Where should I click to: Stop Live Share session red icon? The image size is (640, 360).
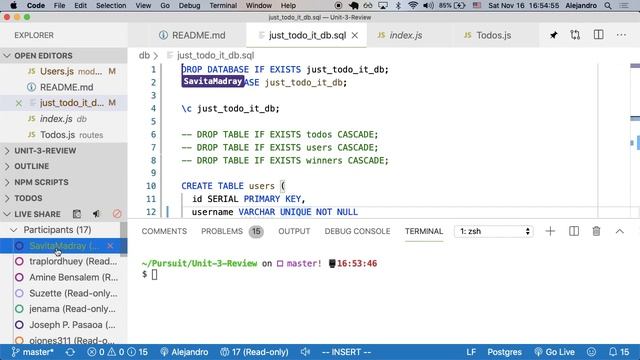pos(117,214)
